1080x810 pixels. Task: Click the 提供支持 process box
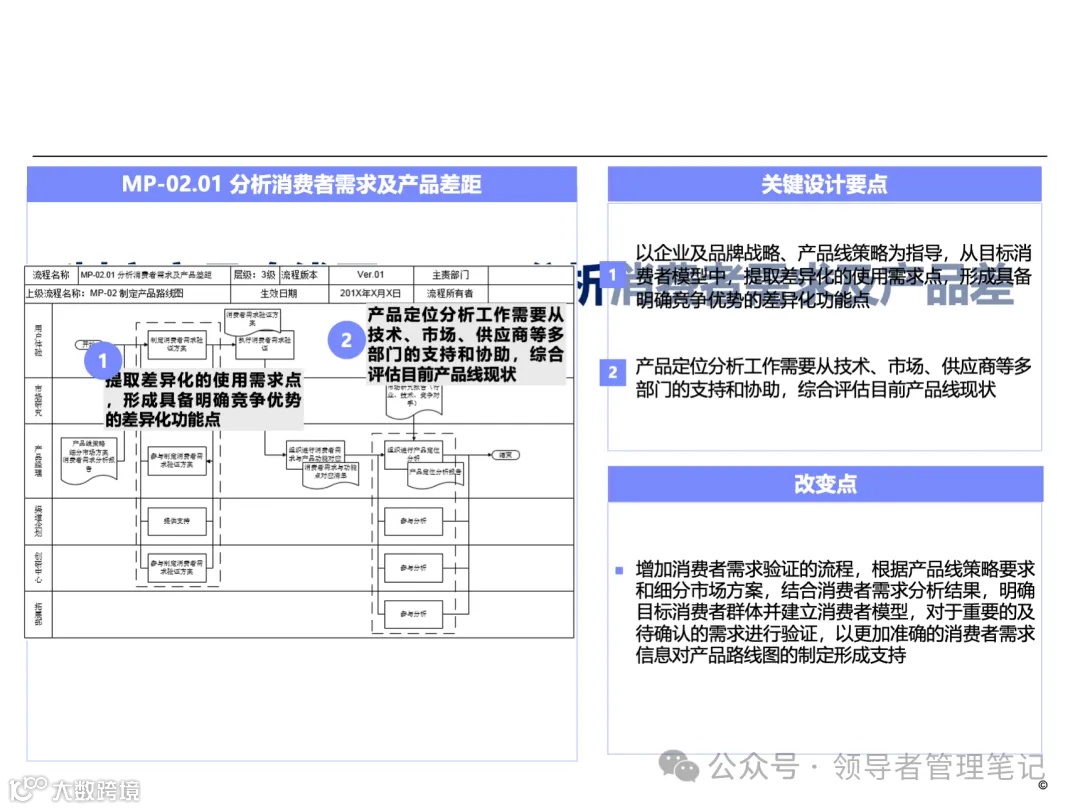point(177,521)
